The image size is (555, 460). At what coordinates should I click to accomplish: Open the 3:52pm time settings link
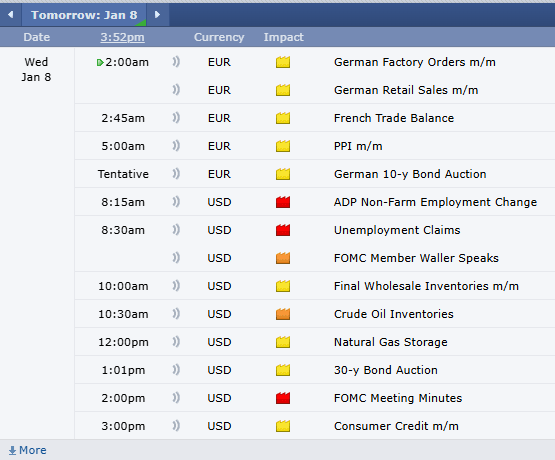122,37
